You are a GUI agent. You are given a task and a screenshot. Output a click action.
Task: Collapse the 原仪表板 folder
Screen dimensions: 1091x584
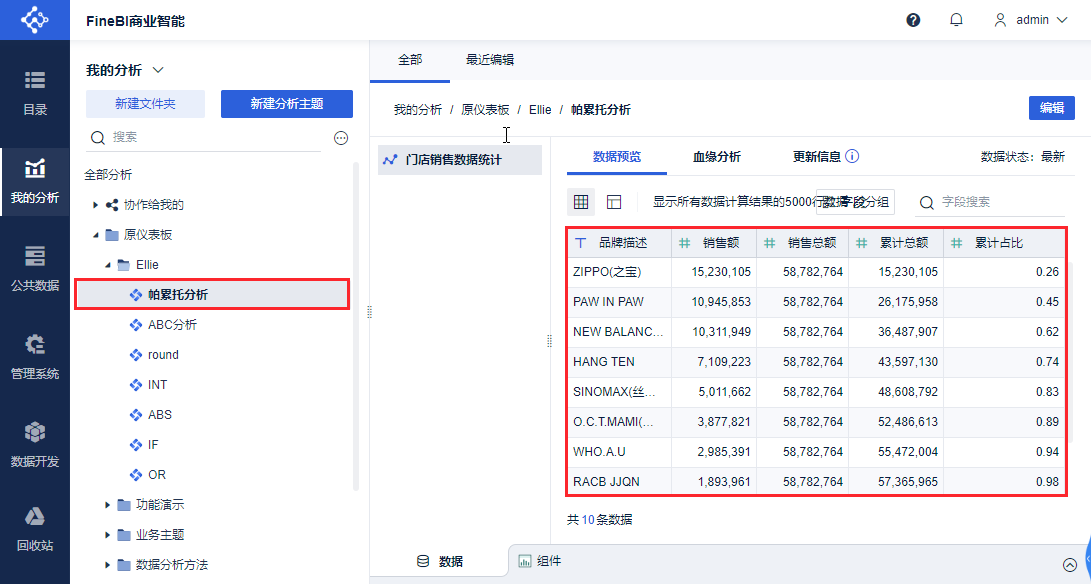click(x=96, y=235)
